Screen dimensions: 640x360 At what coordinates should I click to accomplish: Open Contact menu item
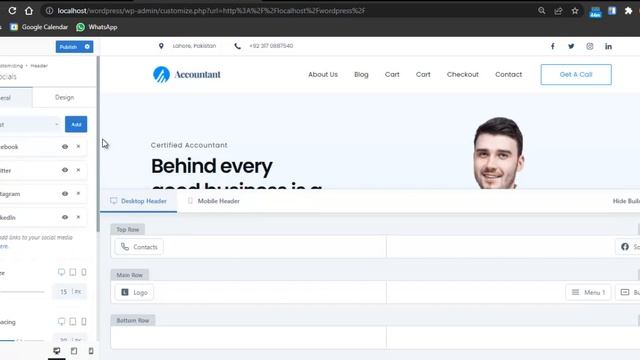509,74
